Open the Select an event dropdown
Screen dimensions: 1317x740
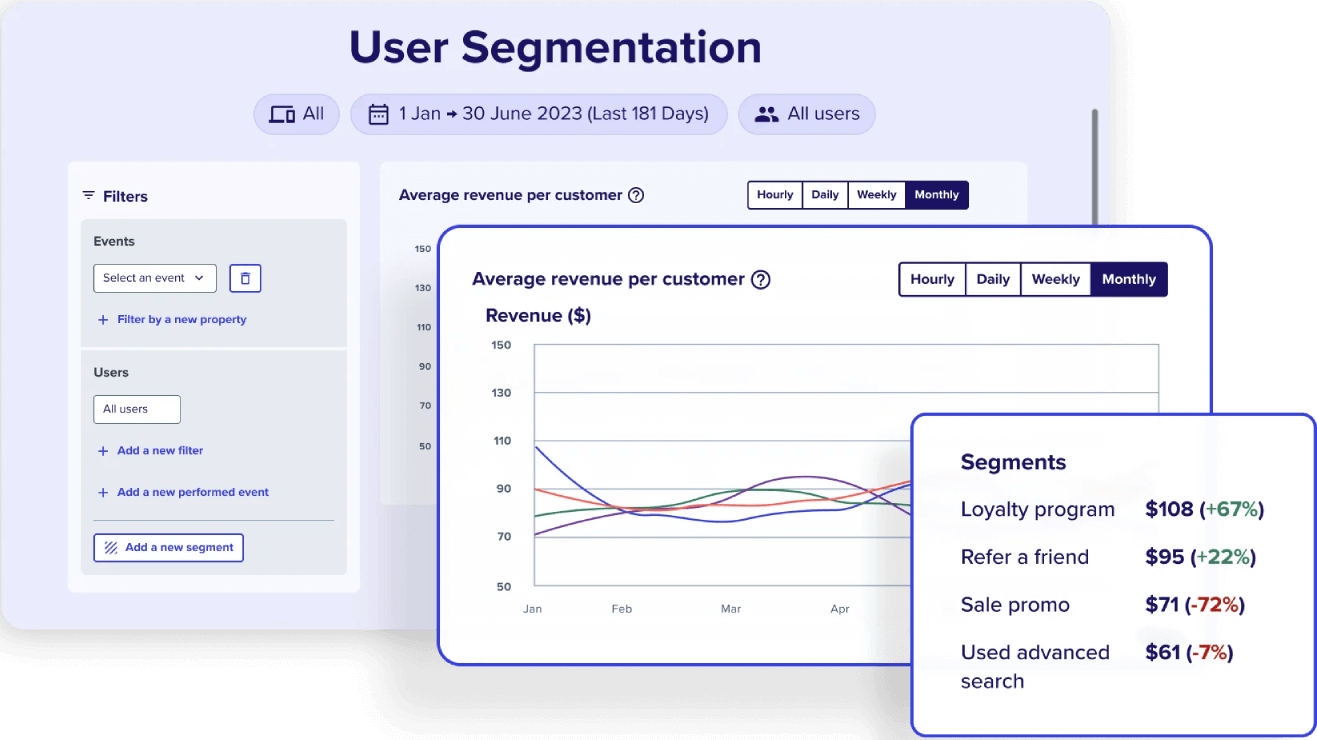click(154, 278)
